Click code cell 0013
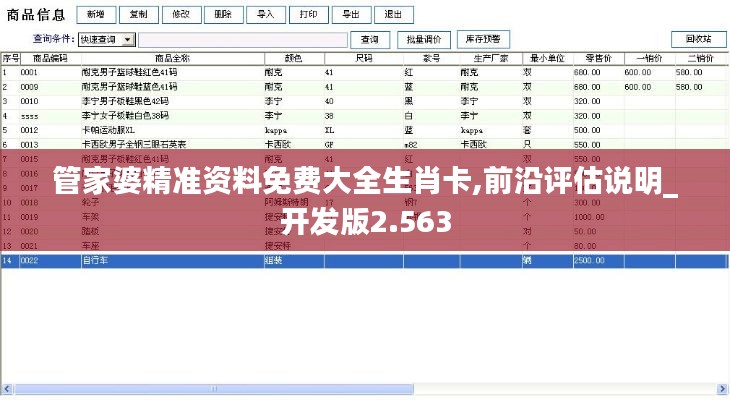 [x=29, y=145]
